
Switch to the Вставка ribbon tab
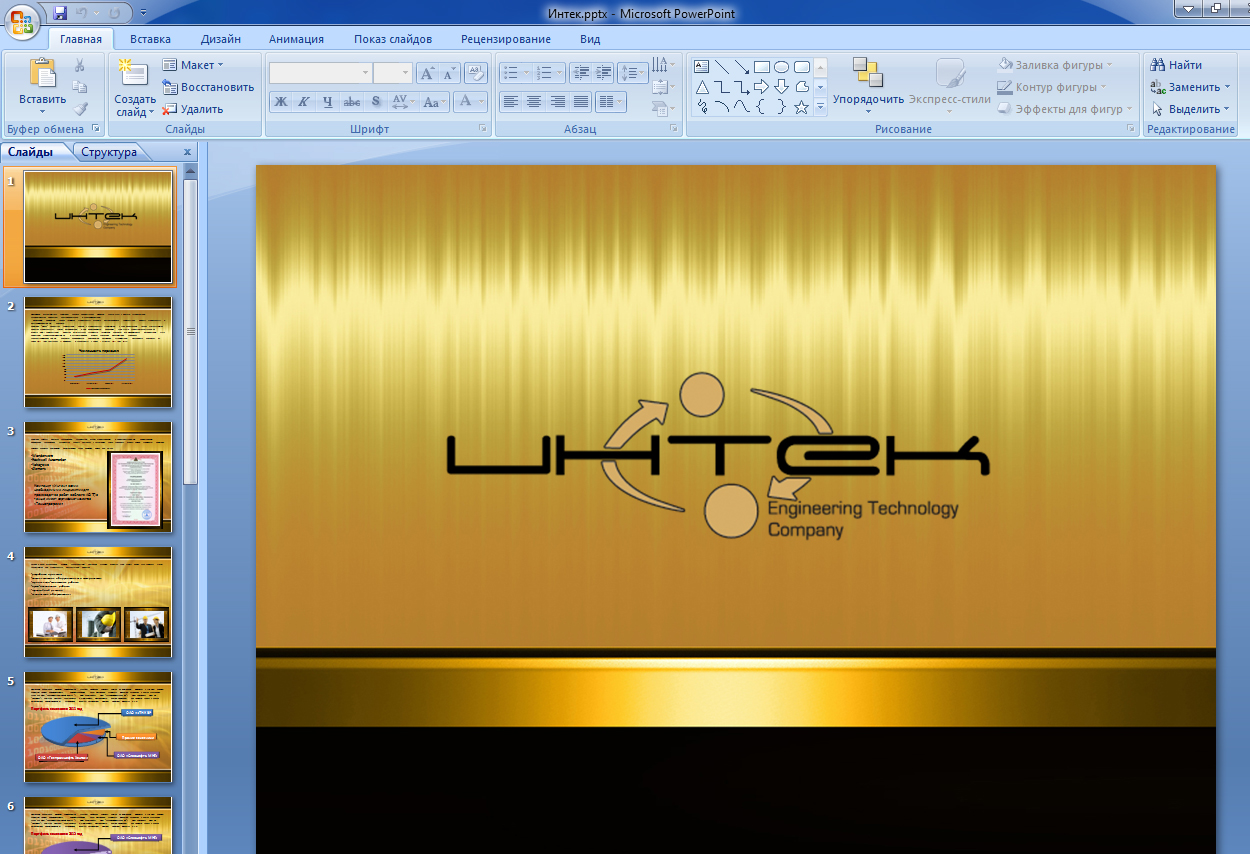point(150,39)
